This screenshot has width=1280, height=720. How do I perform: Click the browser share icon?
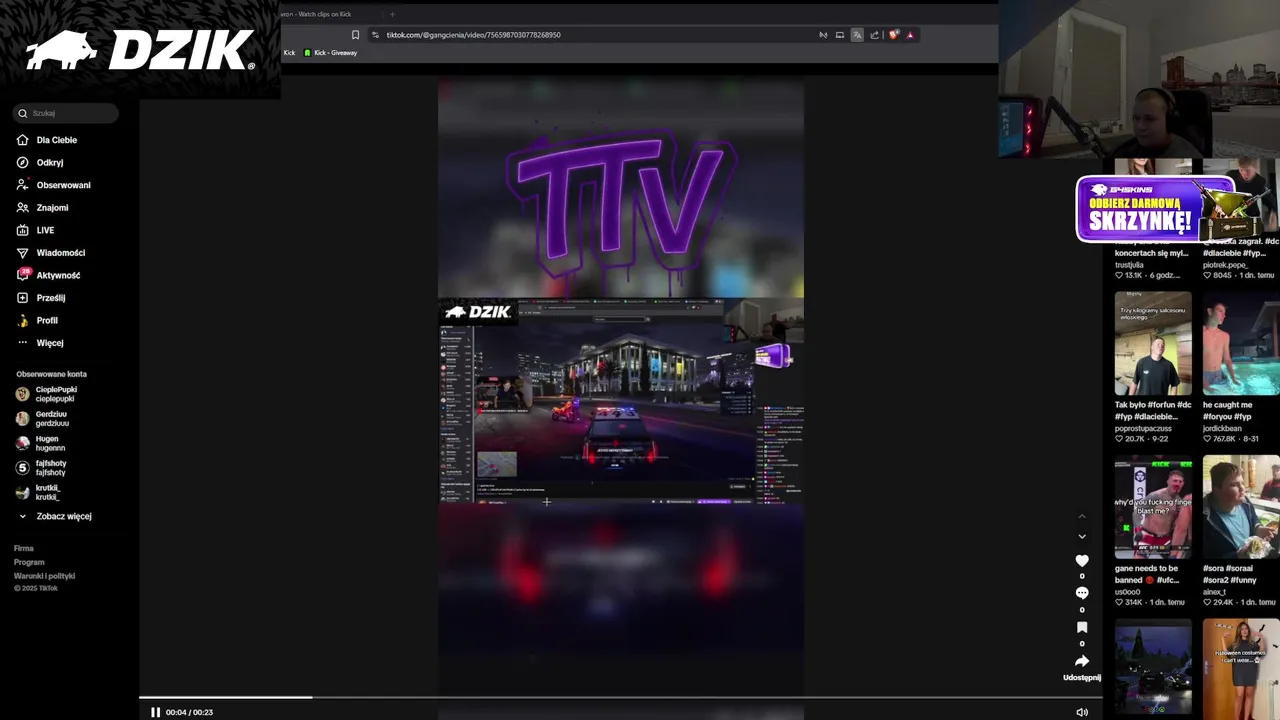pos(874,35)
